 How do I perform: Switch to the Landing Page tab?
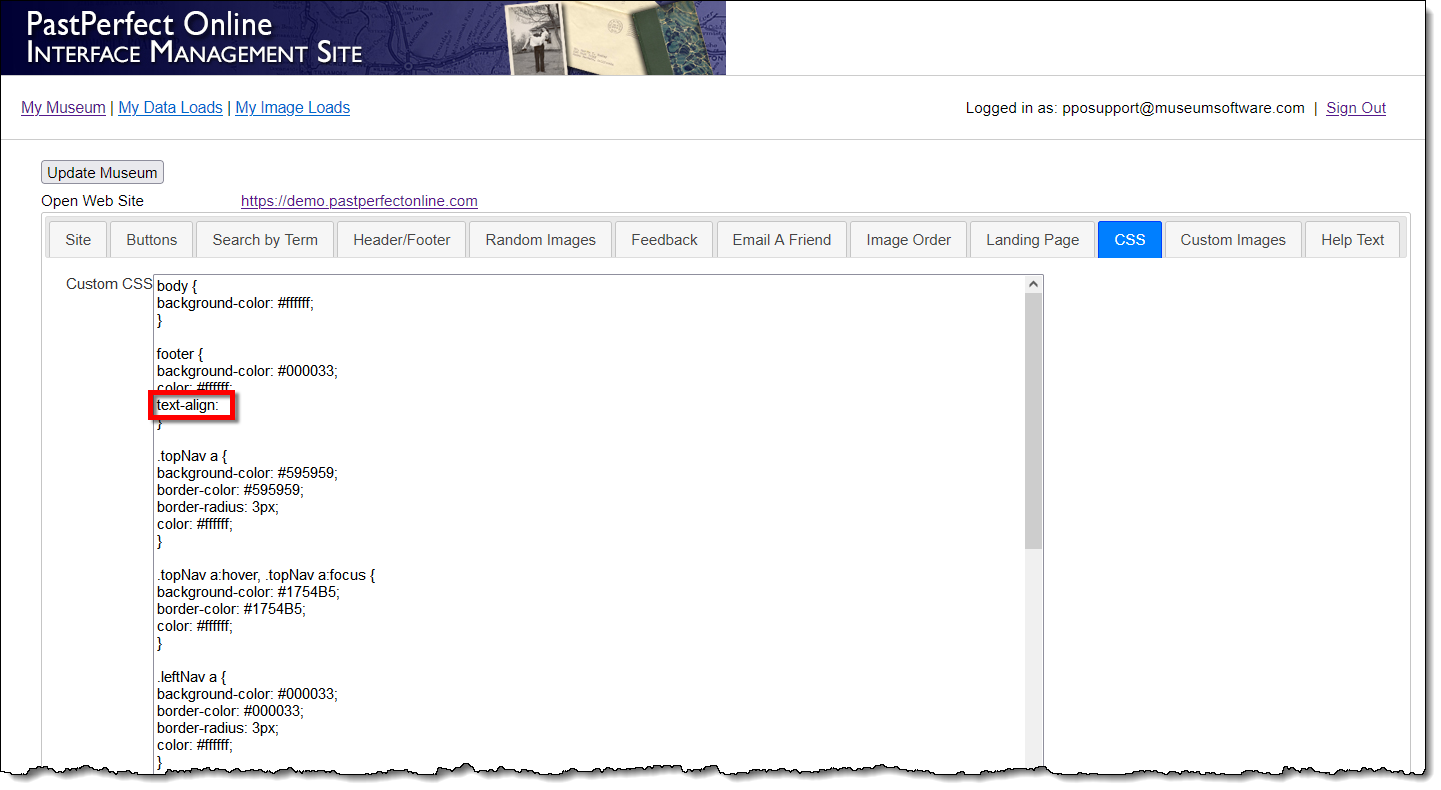[1032, 239]
